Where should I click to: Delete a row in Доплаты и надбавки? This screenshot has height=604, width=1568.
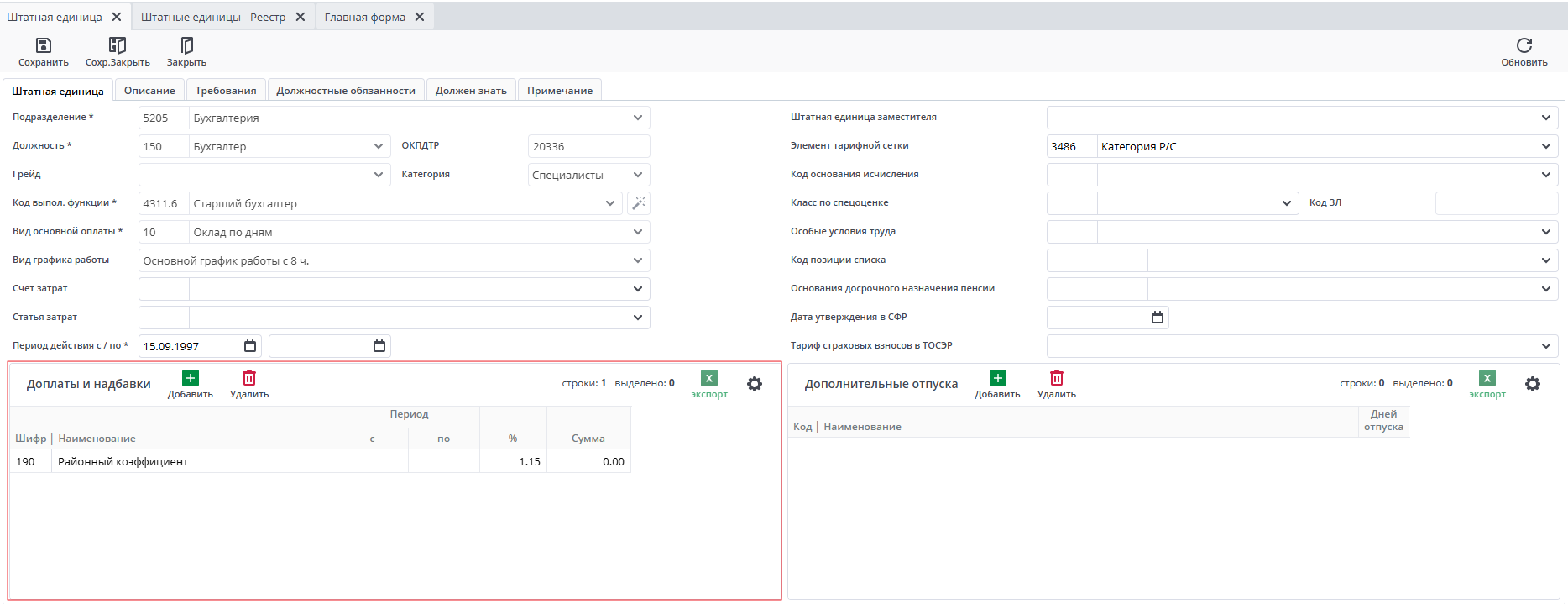249,386
